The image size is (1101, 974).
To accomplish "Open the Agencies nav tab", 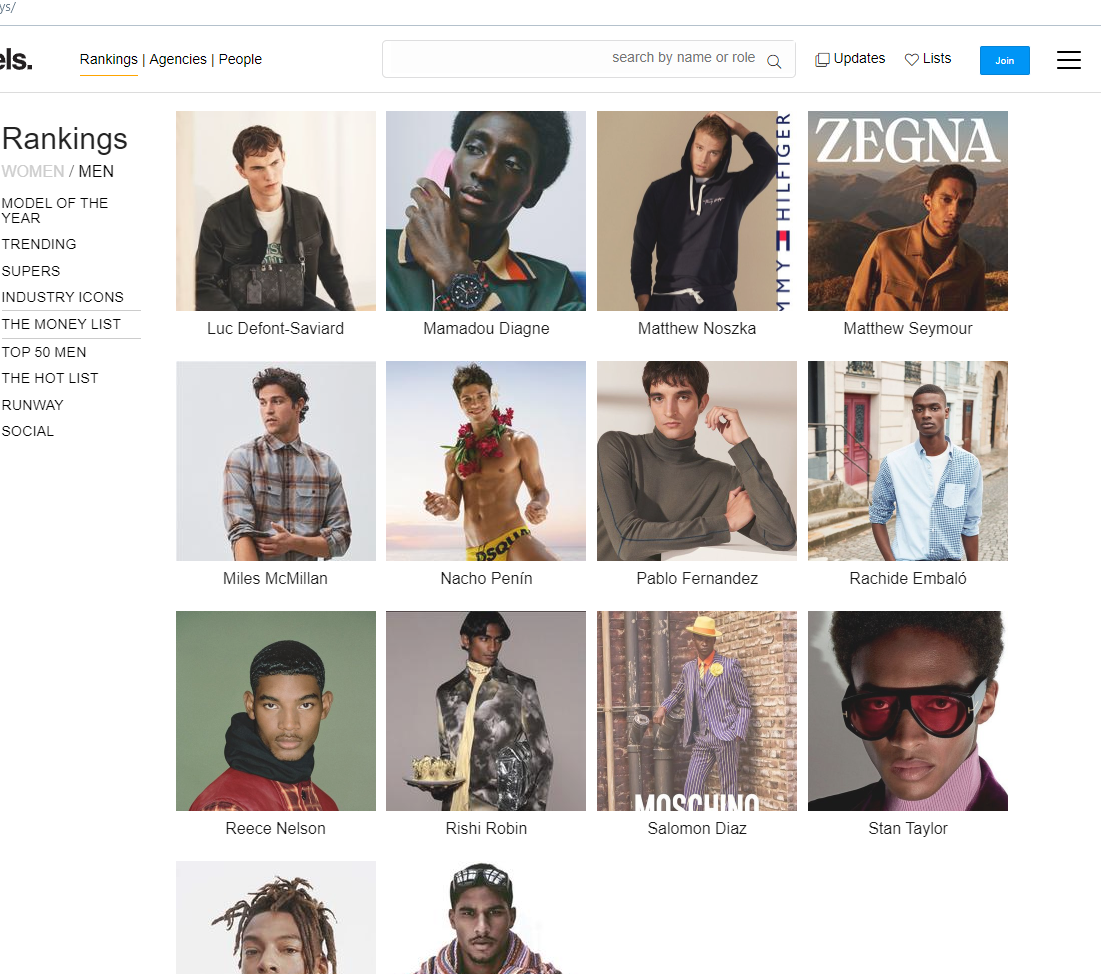I will [x=178, y=59].
